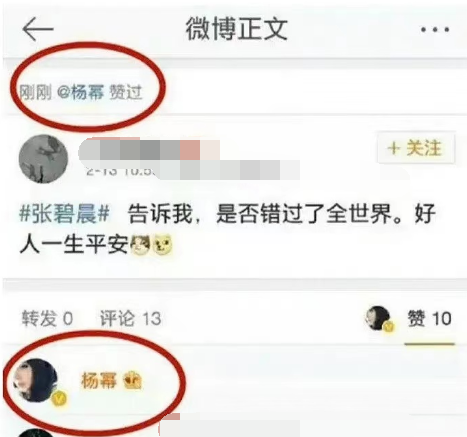The width and height of the screenshot is (467, 437).
Task: Open the three-dot more options menu
Action: [435, 30]
